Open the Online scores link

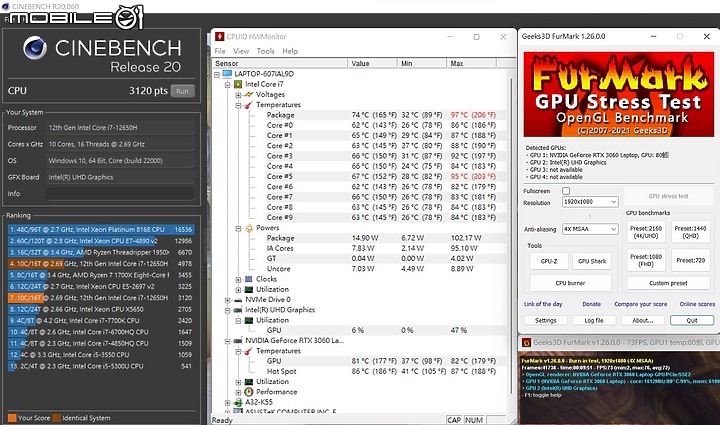697,304
